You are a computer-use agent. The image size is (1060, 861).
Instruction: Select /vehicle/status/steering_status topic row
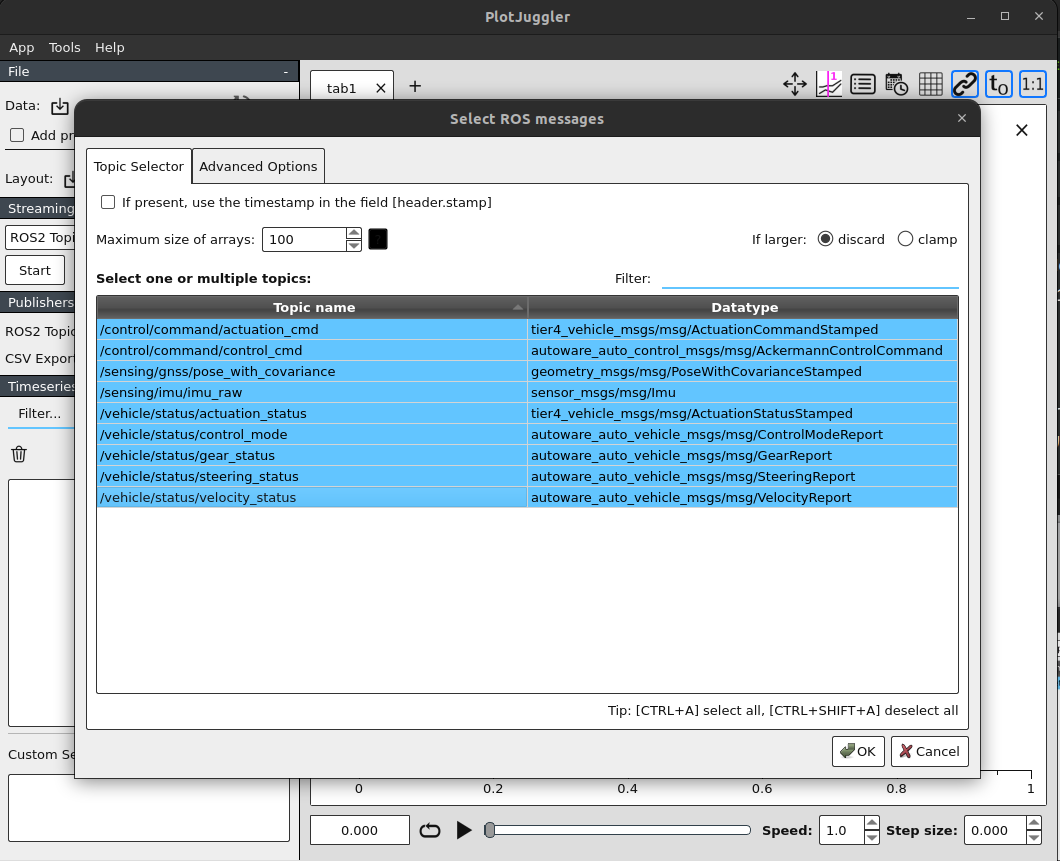pos(527,476)
